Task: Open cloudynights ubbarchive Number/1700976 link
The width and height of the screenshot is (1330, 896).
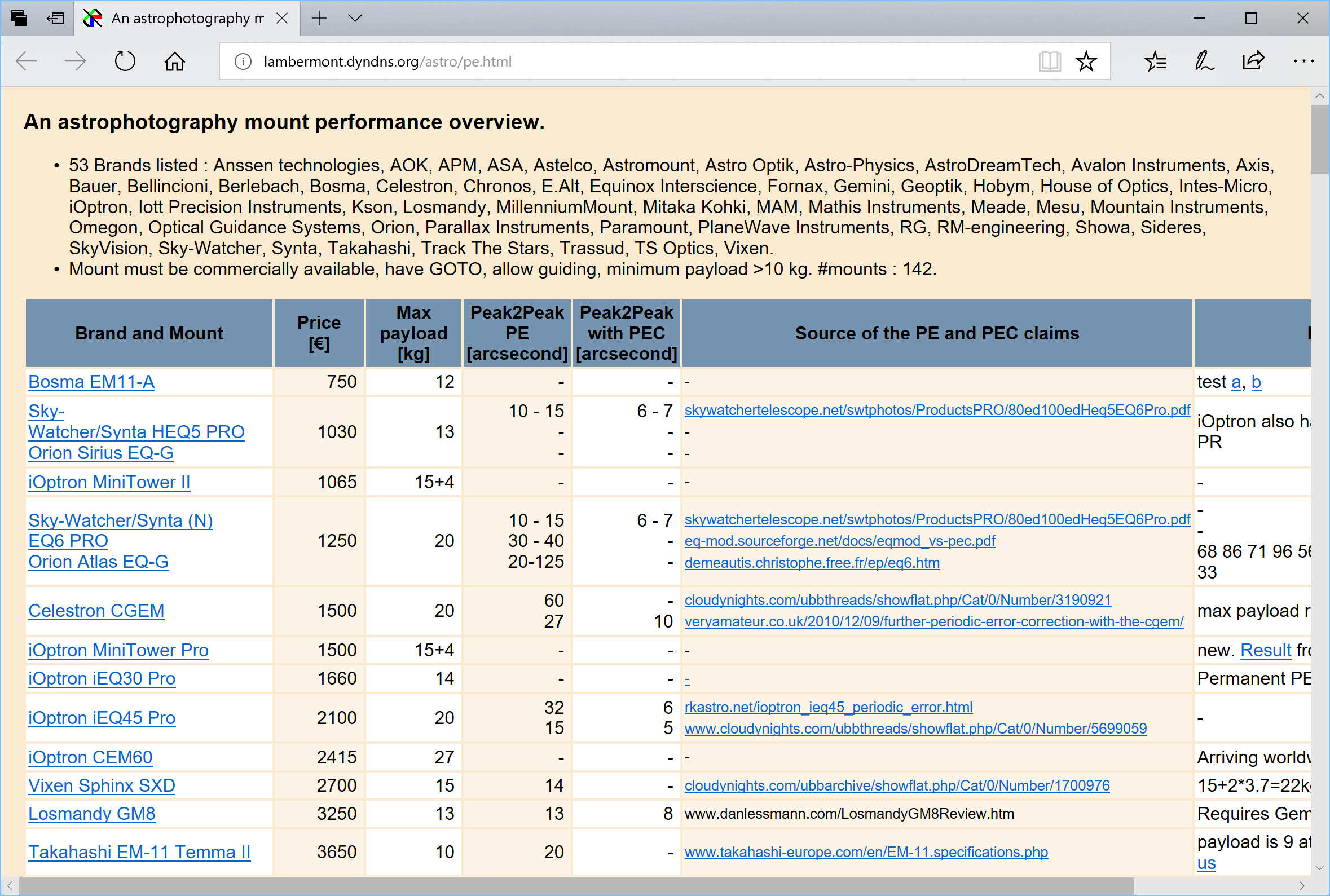Action: (x=897, y=785)
